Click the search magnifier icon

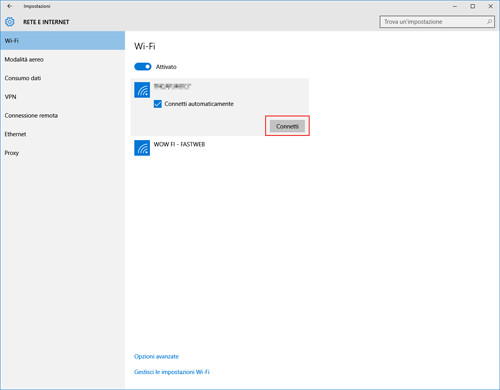(x=489, y=22)
